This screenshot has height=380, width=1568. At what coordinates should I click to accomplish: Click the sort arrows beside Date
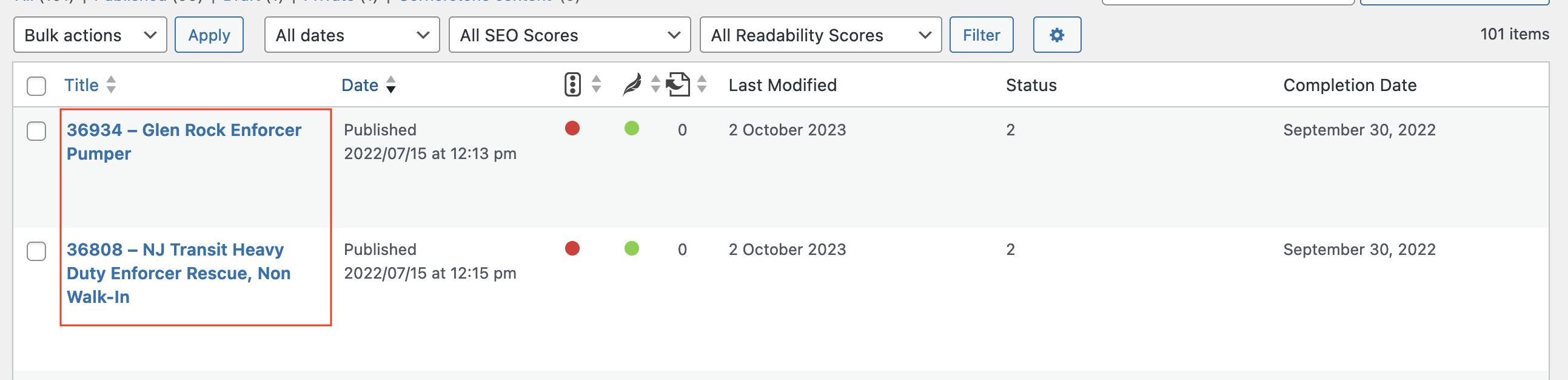tap(390, 84)
